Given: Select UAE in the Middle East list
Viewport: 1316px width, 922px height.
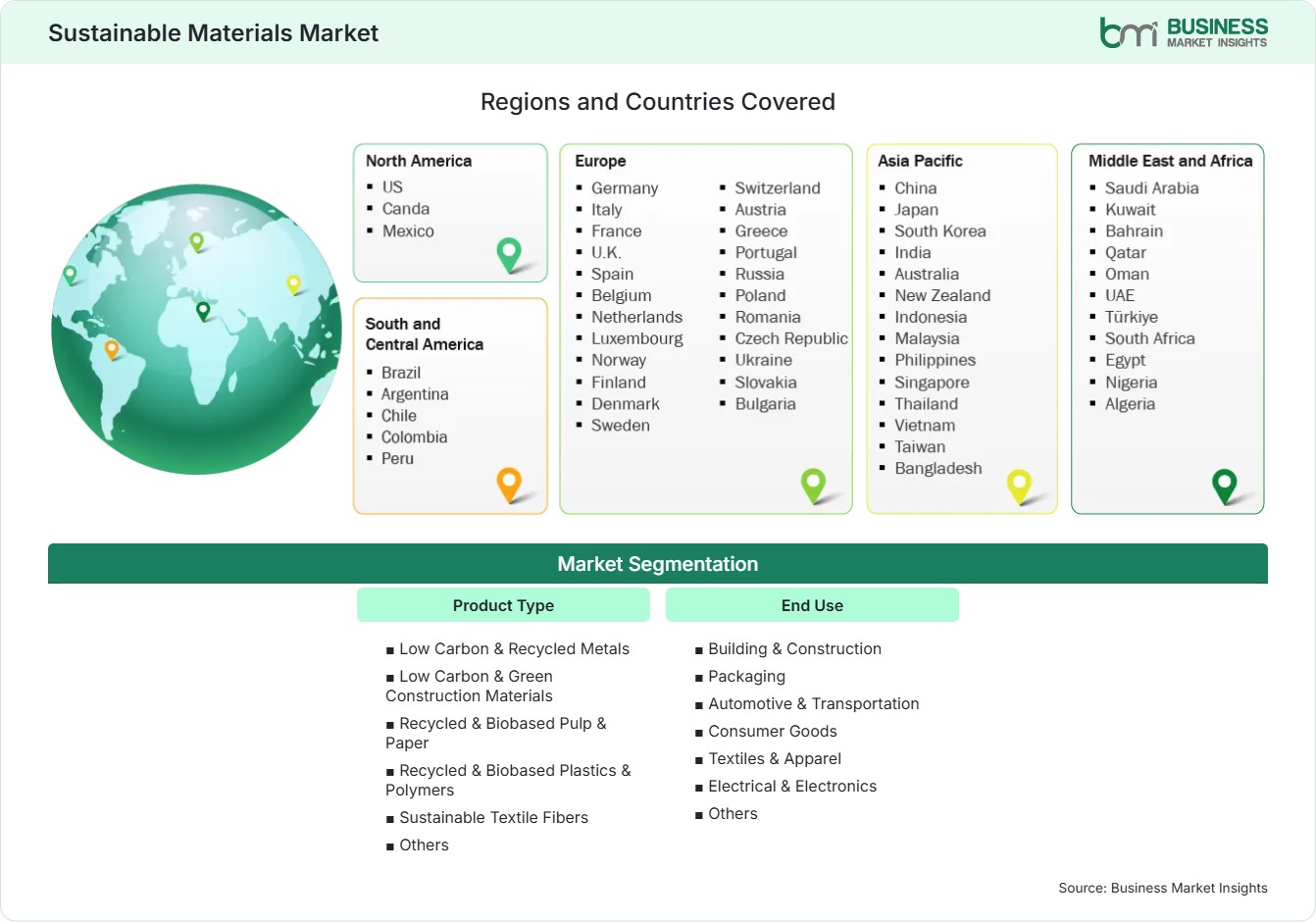Looking at the screenshot, I should click(x=1120, y=295).
